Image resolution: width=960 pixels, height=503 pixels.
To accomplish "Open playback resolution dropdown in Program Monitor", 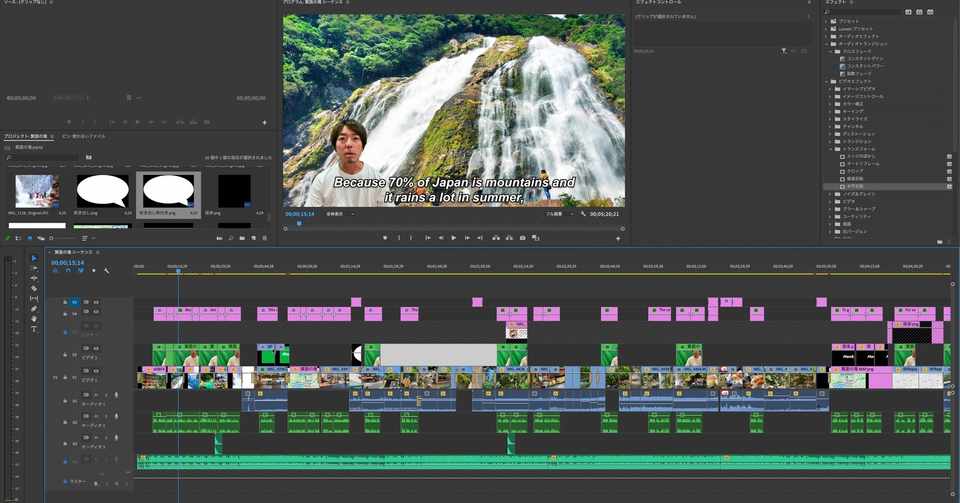I will point(560,214).
